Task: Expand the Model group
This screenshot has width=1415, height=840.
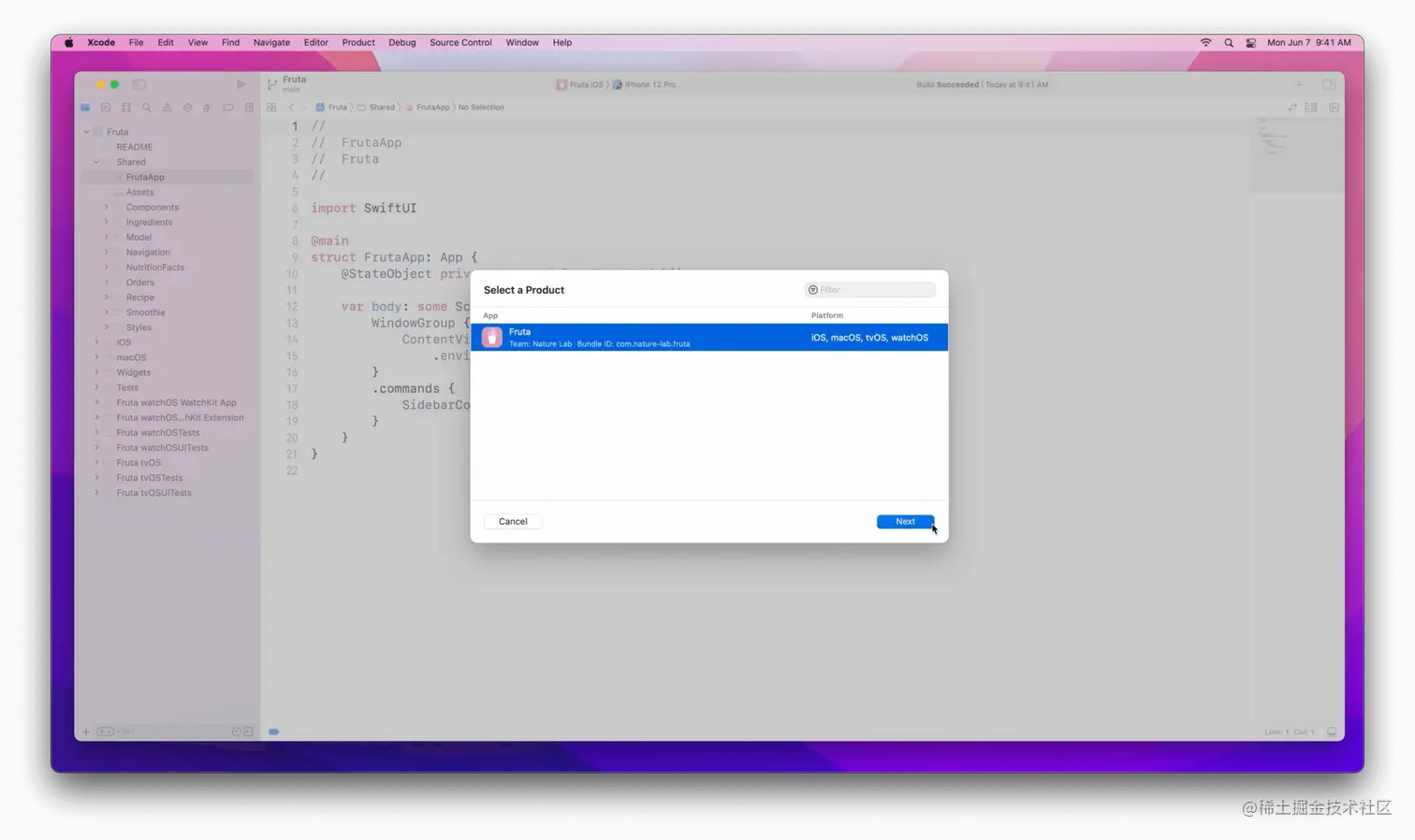Action: [106, 237]
